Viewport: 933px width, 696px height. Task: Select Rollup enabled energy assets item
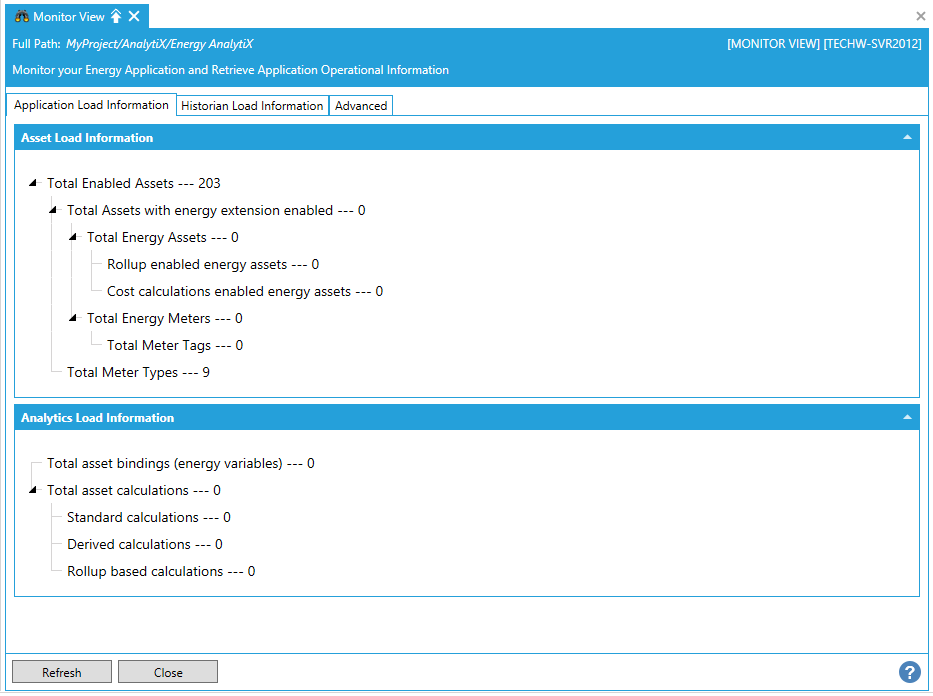(212, 264)
